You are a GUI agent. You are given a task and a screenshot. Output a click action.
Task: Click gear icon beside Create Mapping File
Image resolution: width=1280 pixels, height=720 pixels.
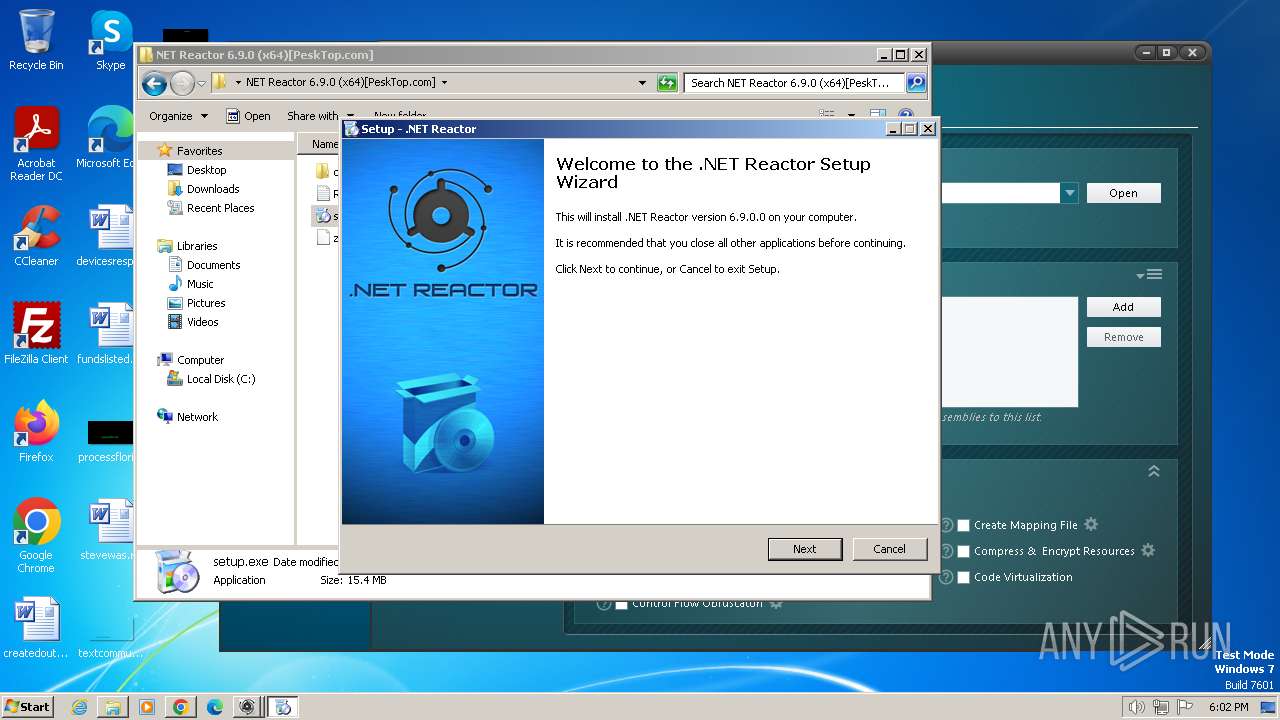1091,524
